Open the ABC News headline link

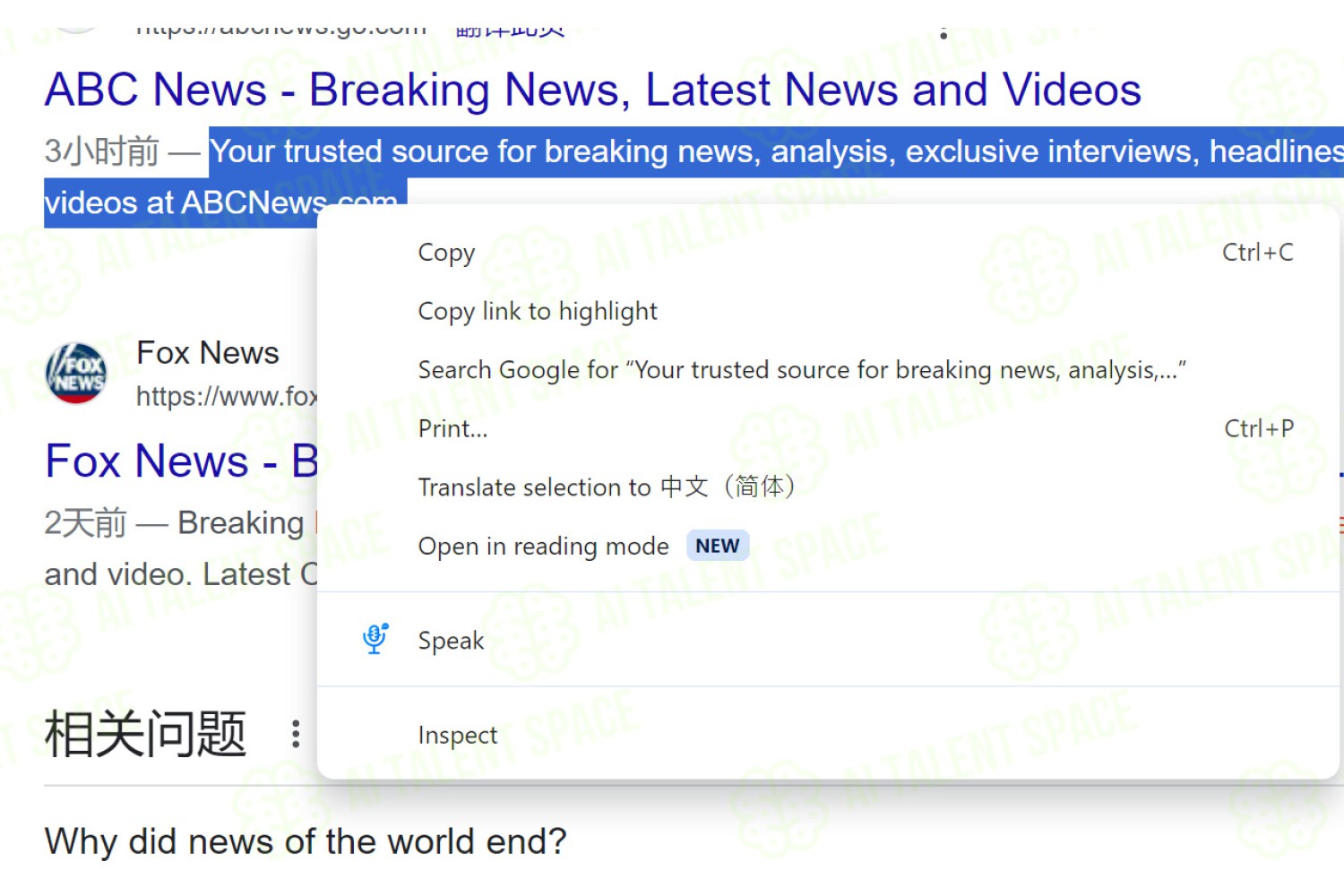point(593,90)
